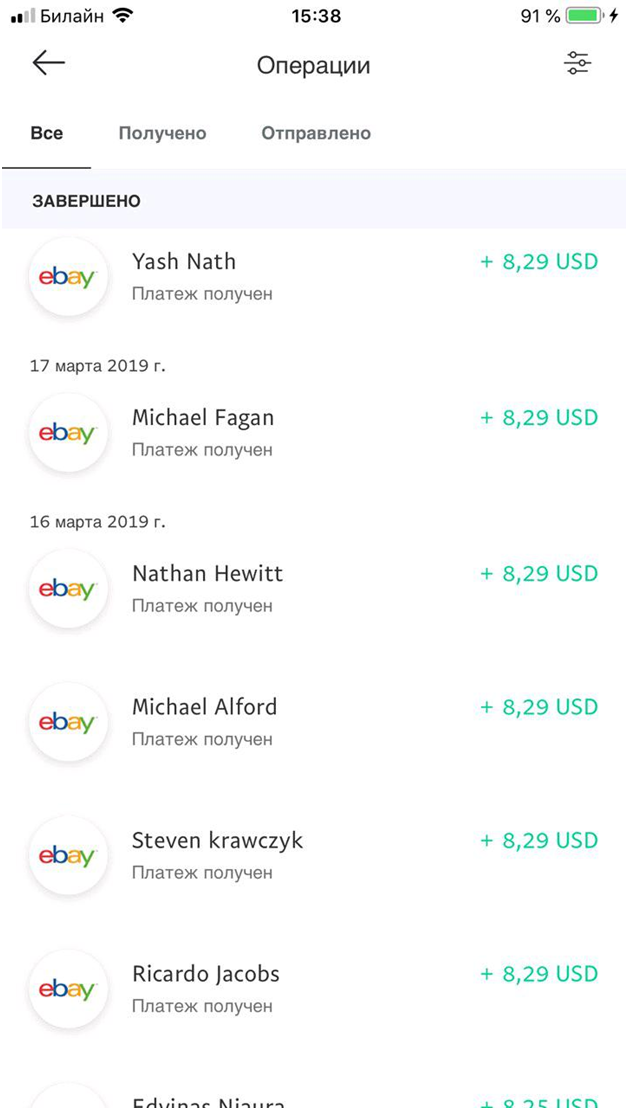Tap the eBay avatar next to Ricardo Jacobs
This screenshot has height=1109, width=626.
(x=68, y=989)
